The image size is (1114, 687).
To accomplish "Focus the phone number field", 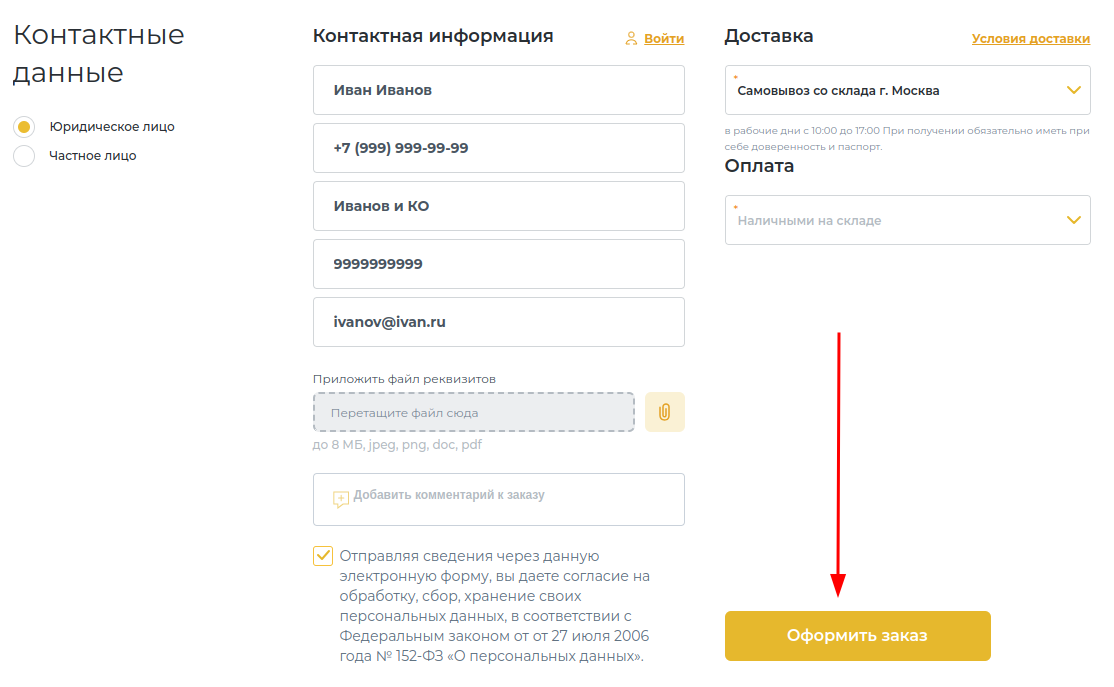I will click(x=498, y=148).
